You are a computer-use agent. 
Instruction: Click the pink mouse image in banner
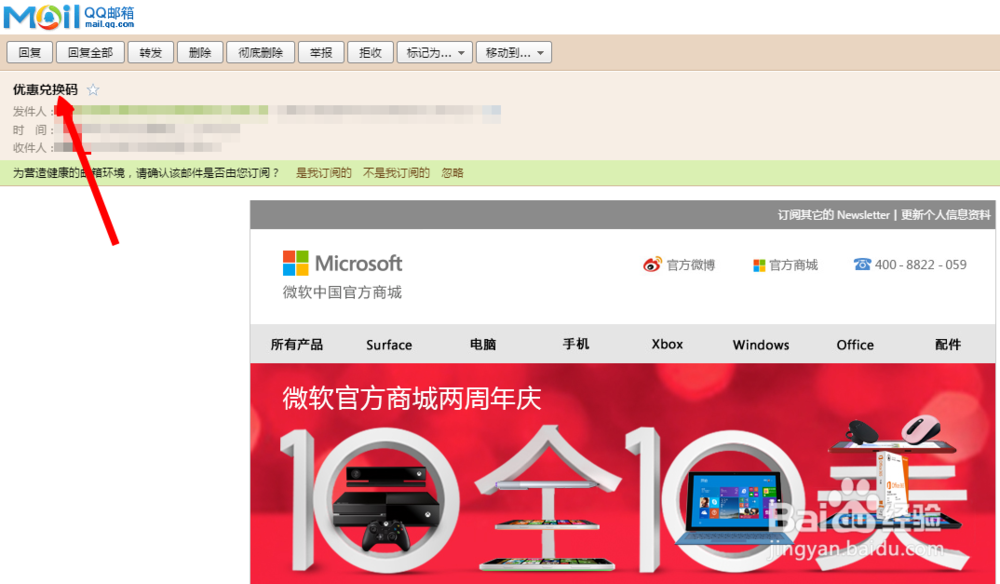[923, 428]
